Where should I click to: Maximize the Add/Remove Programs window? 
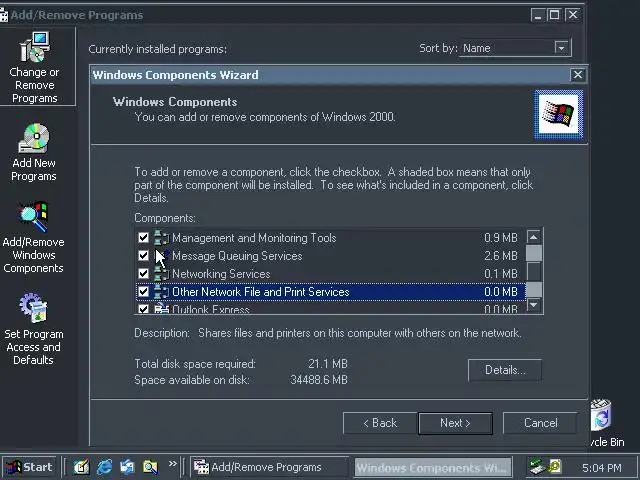pos(554,15)
